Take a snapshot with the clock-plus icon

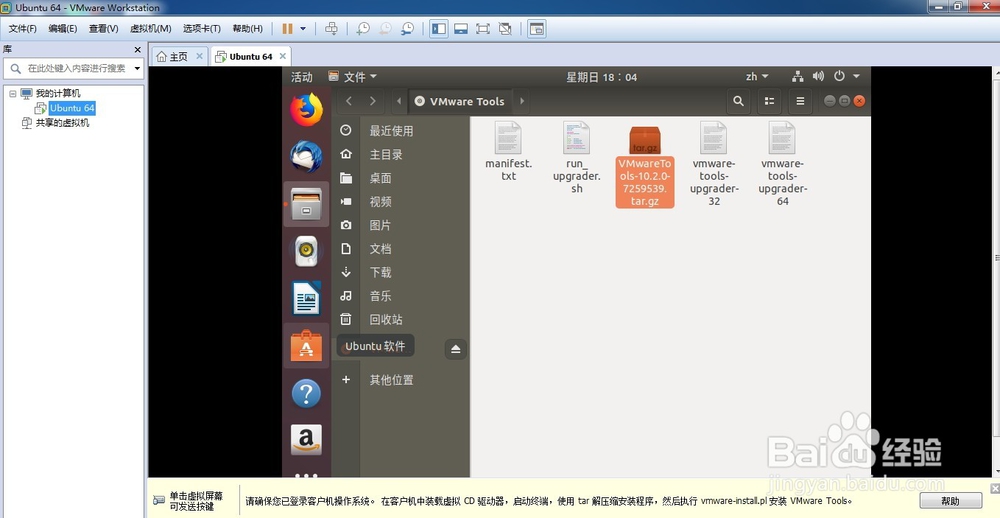tap(363, 29)
